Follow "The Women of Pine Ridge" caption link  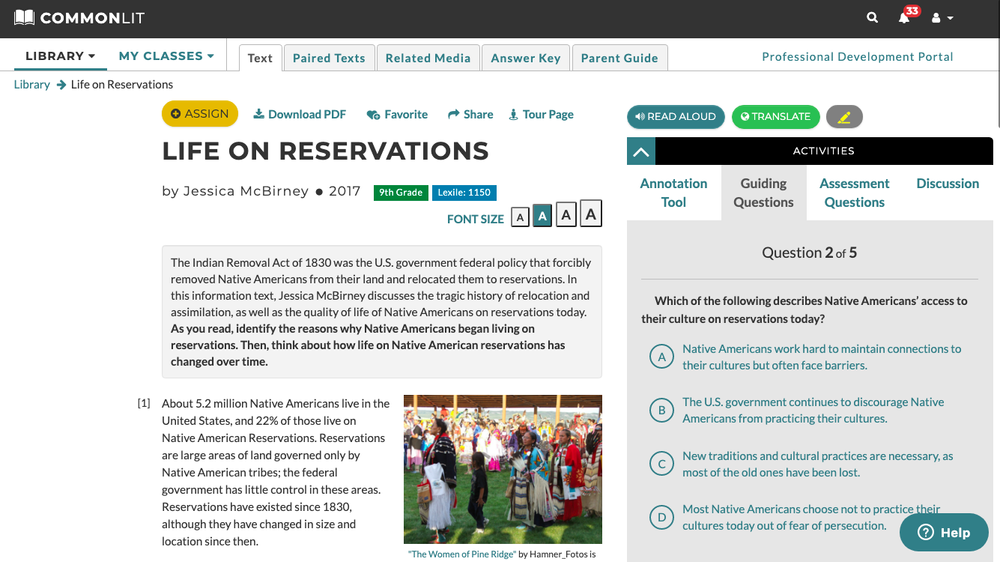pos(462,554)
